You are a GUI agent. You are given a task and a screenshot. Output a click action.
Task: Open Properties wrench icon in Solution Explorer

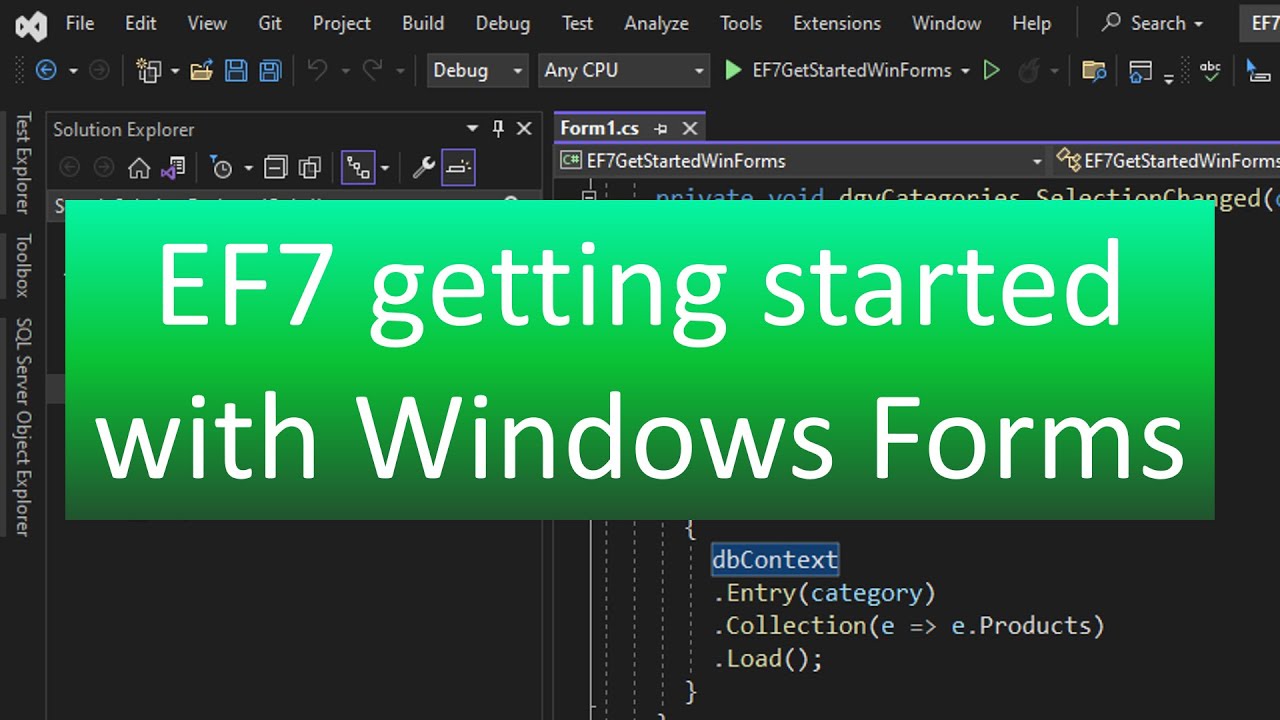pyautogui.click(x=424, y=167)
